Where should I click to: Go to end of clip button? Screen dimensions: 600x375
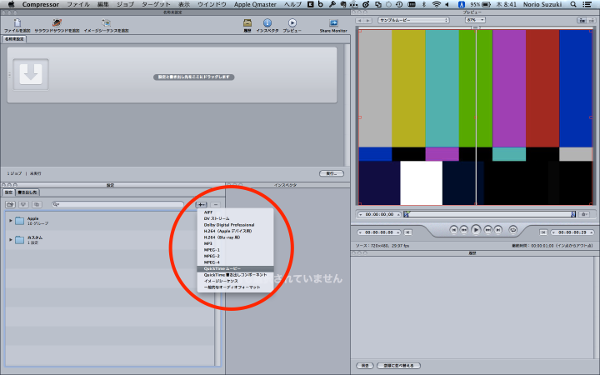click(498, 230)
